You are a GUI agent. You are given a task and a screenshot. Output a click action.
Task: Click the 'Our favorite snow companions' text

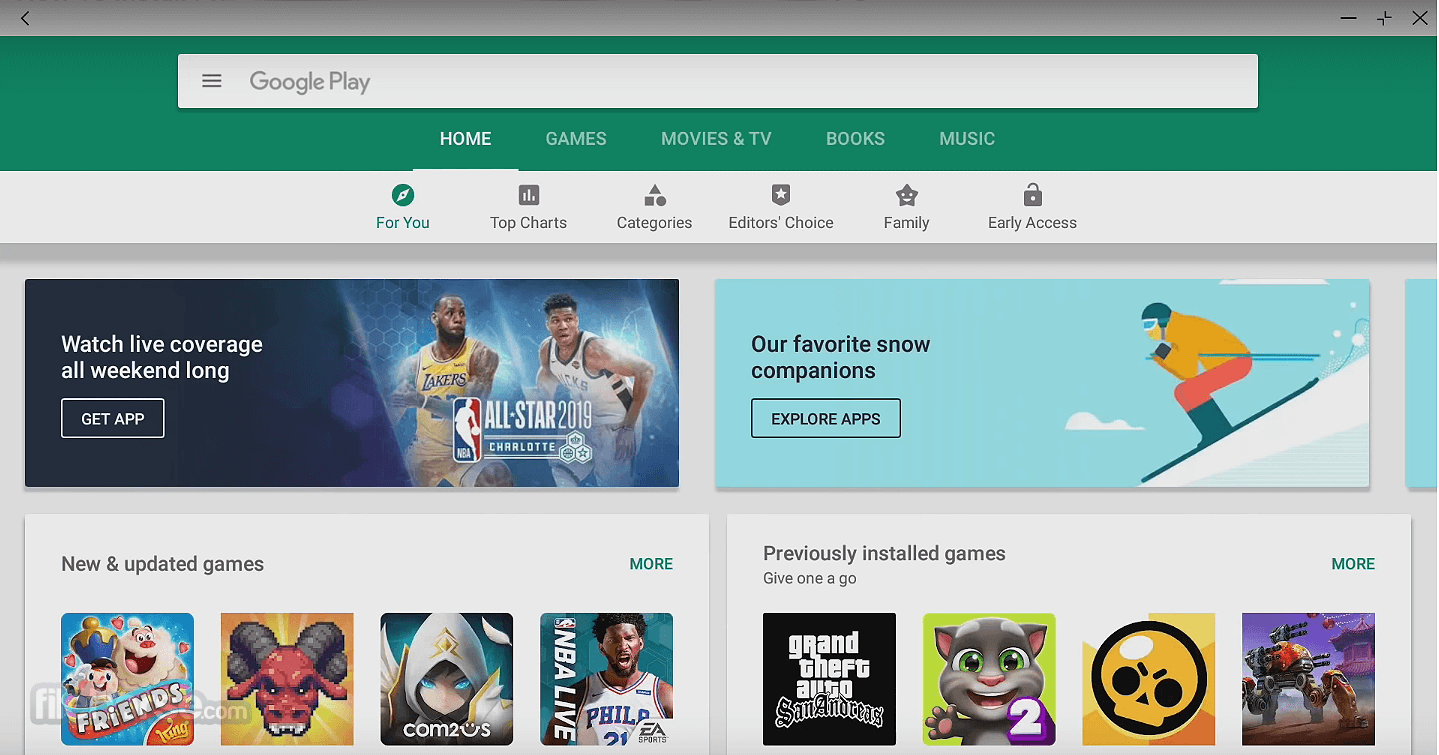(841, 357)
